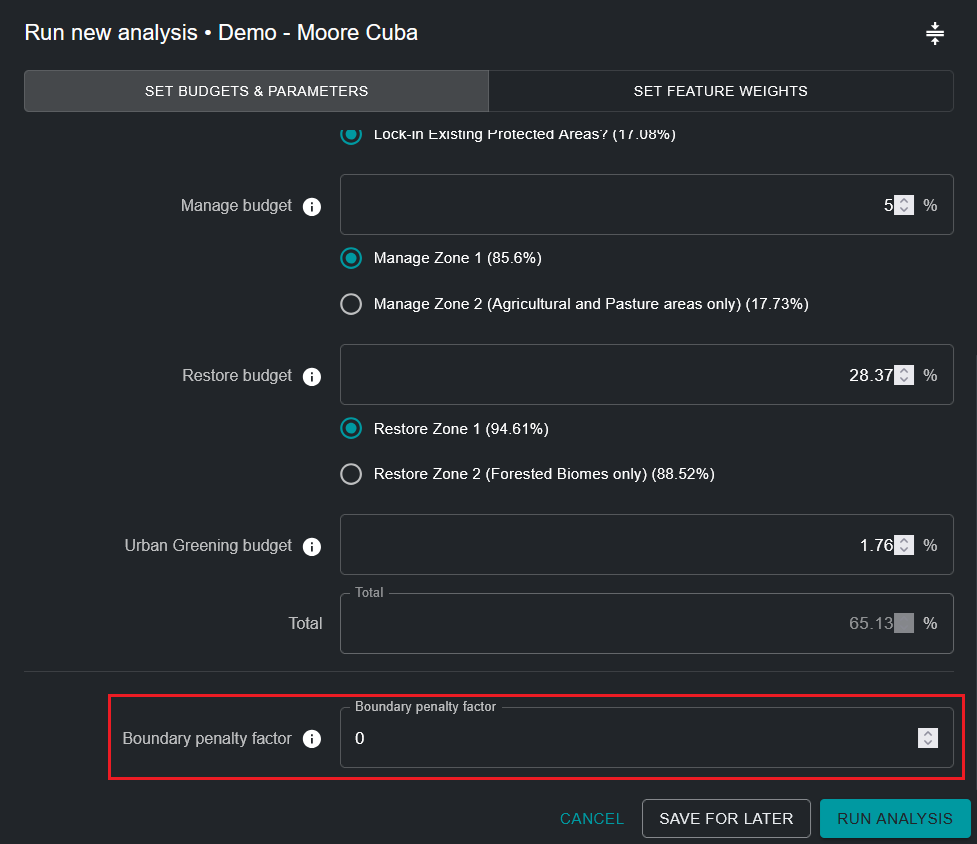Adjust Restore budget spinner arrows
This screenshot has height=844, width=977.
[x=904, y=375]
